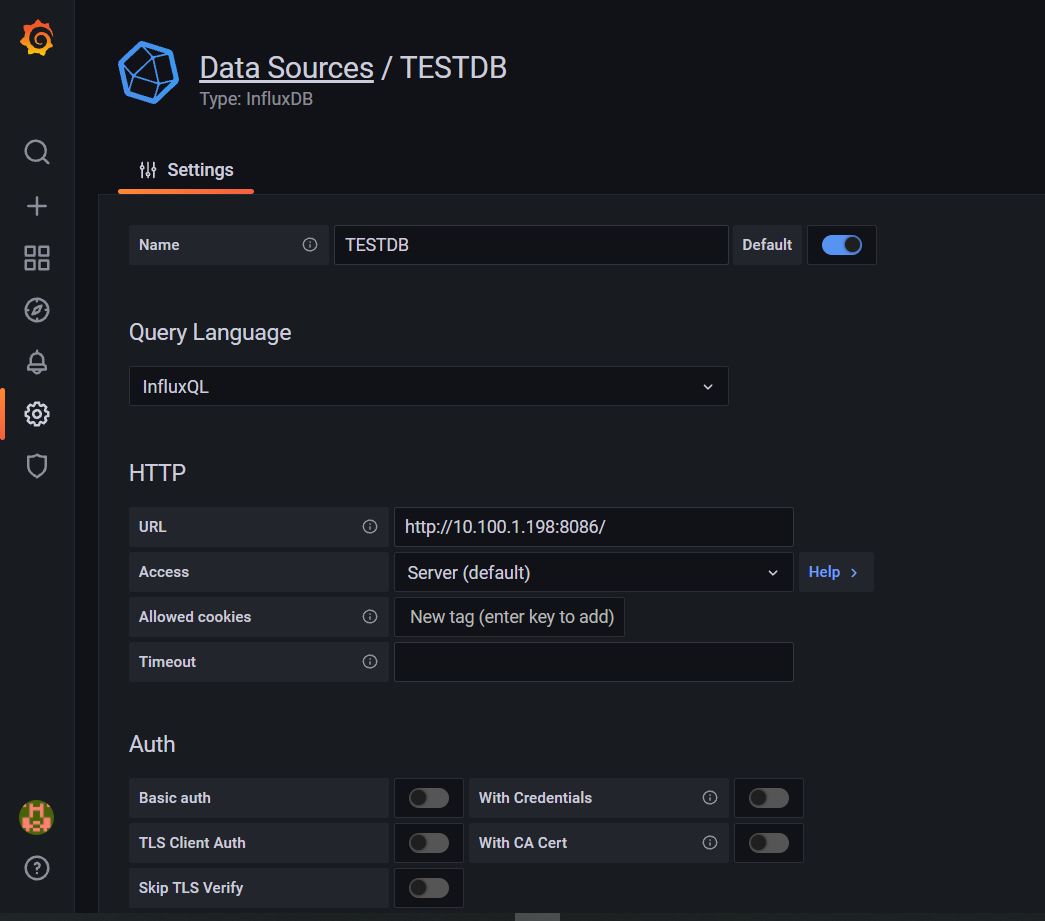Enable the With CA Cert toggle
Image resolution: width=1045 pixels, height=921 pixels.
click(768, 842)
